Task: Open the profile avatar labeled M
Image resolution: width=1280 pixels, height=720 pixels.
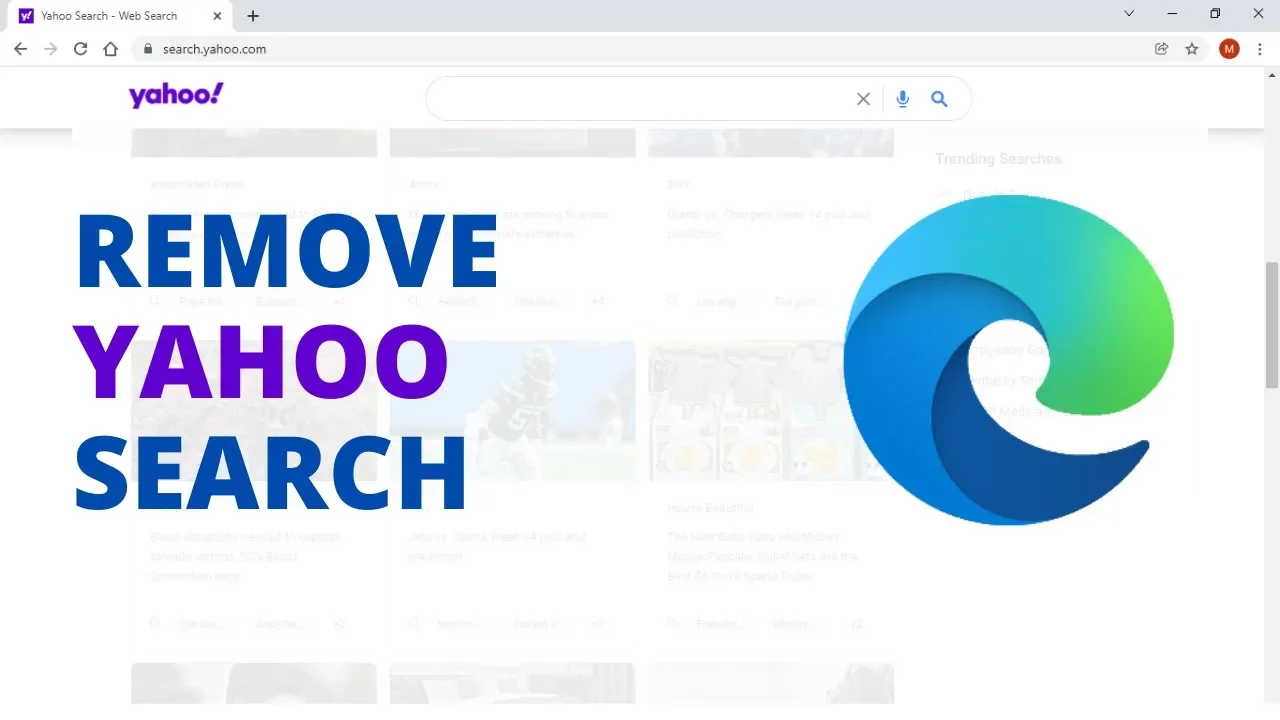Action: point(1229,49)
